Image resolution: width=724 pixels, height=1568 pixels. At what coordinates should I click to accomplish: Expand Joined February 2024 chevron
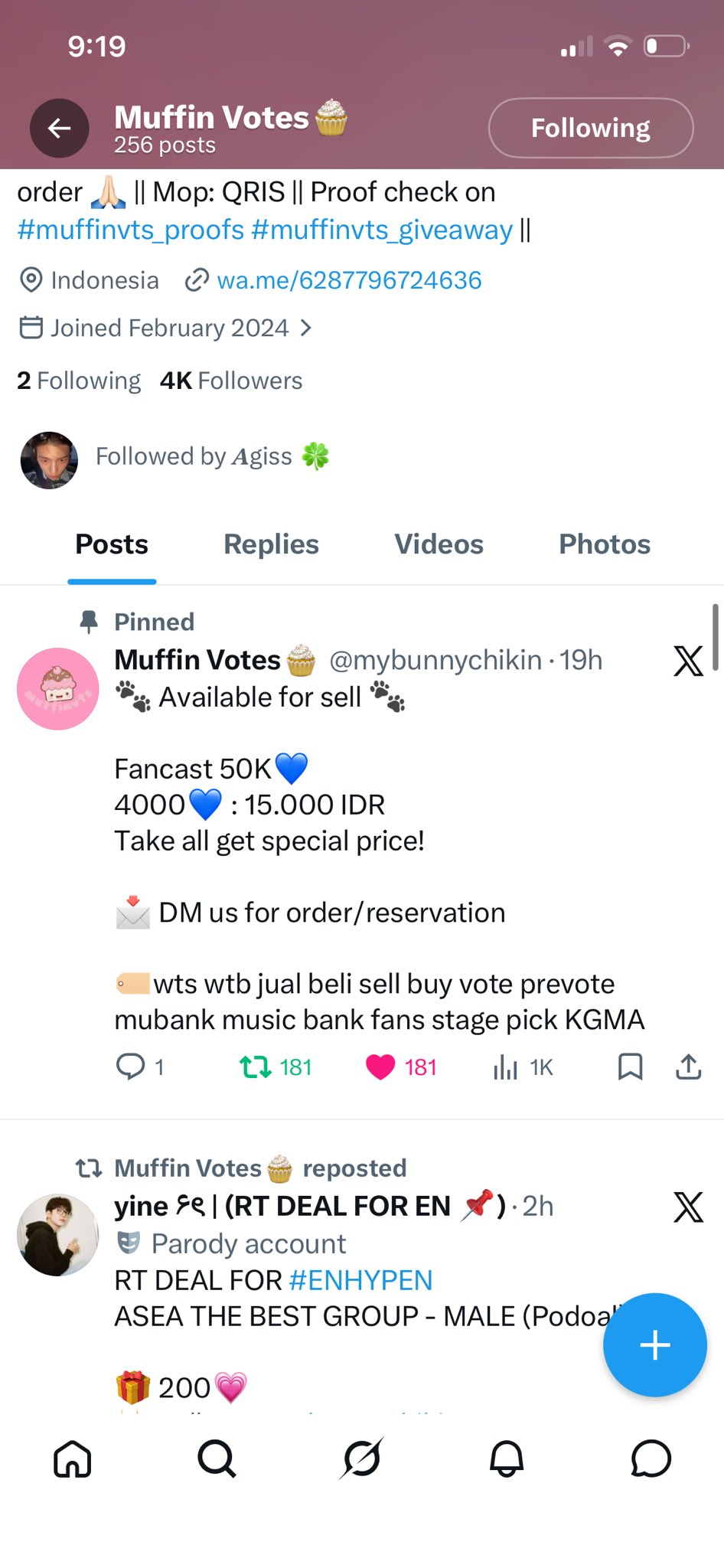[x=306, y=328]
